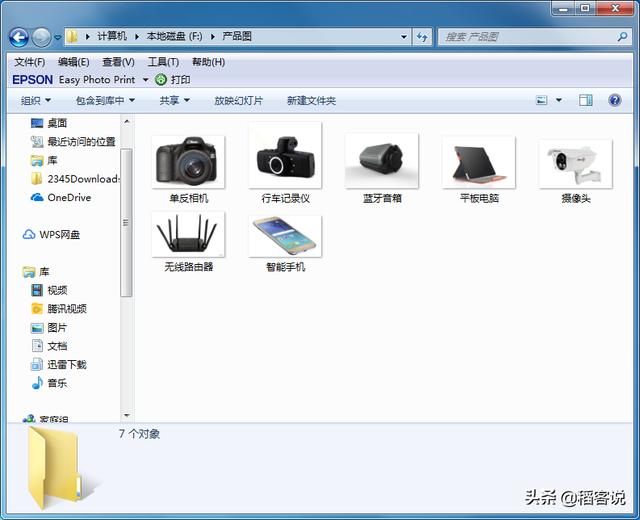Open recent pages dropdown beside Forward button
Image resolution: width=640 pixels, height=520 pixels.
58,38
